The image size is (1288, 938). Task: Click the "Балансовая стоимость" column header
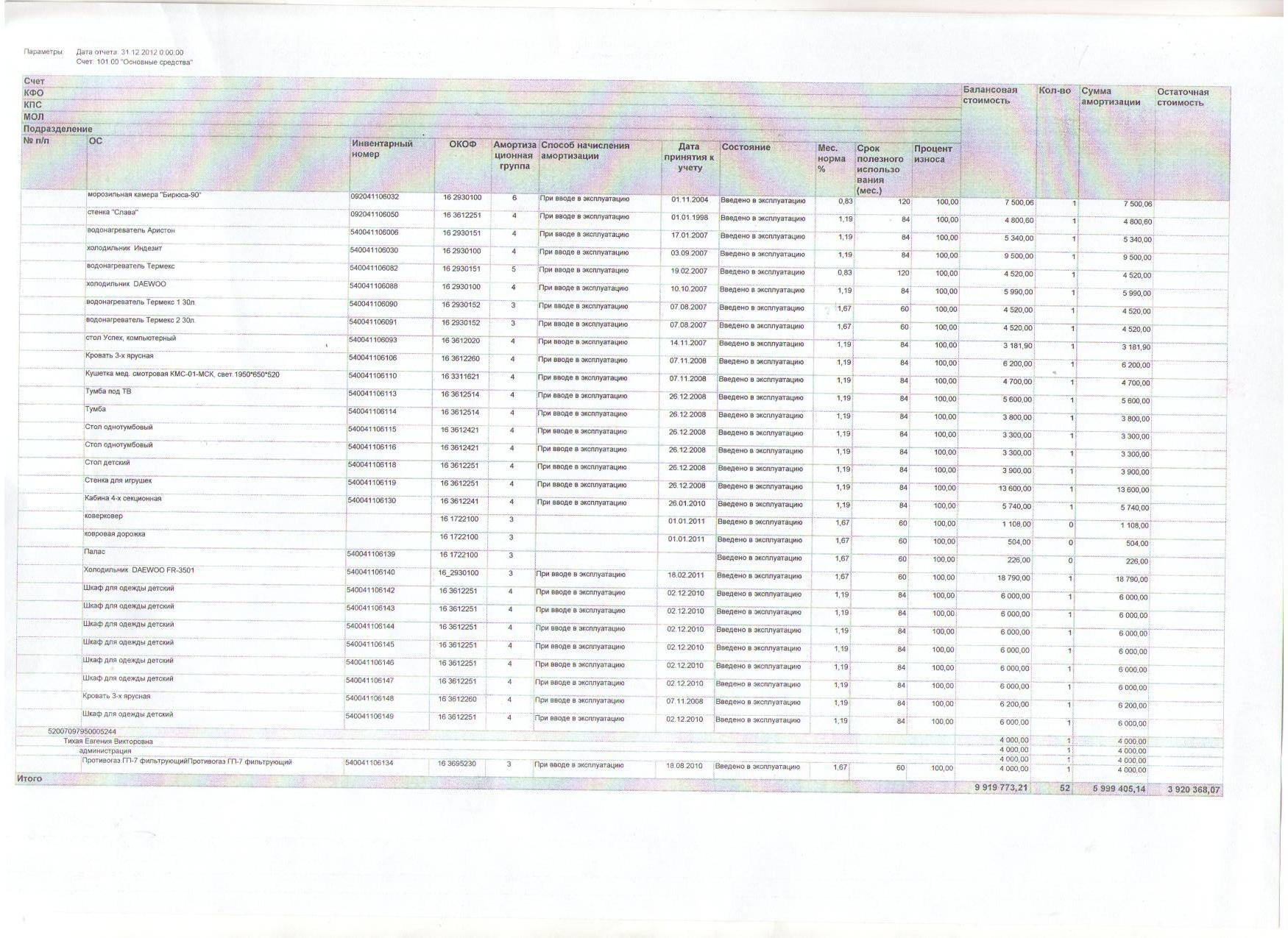pos(990,95)
